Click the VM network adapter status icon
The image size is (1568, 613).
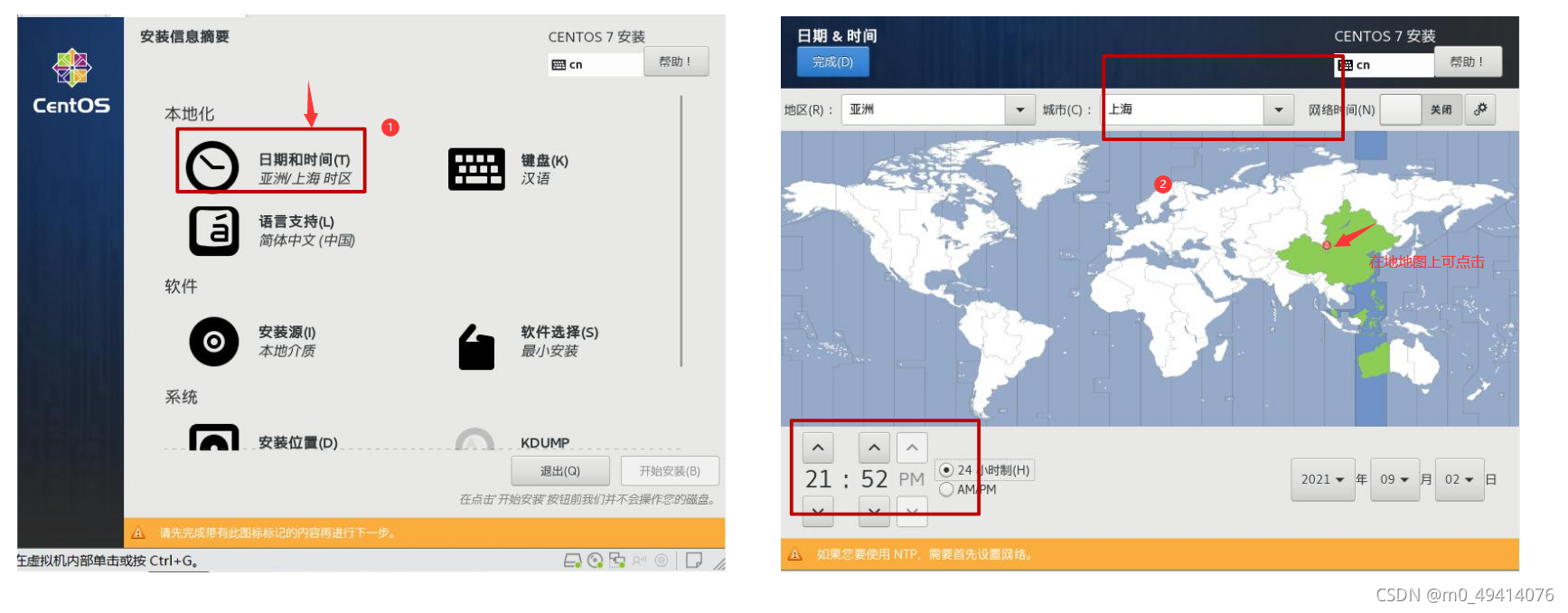[x=617, y=561]
